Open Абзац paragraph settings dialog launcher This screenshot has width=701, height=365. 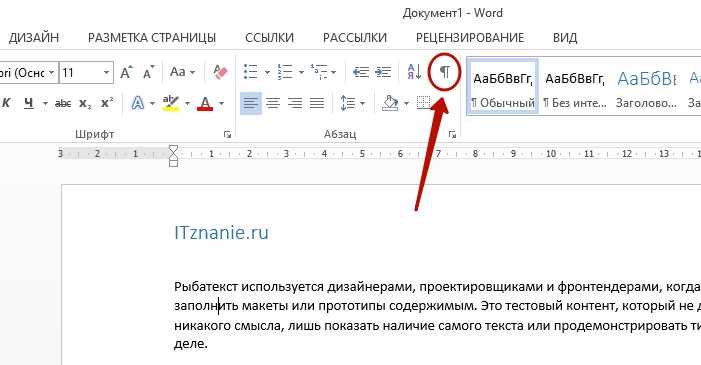452,134
